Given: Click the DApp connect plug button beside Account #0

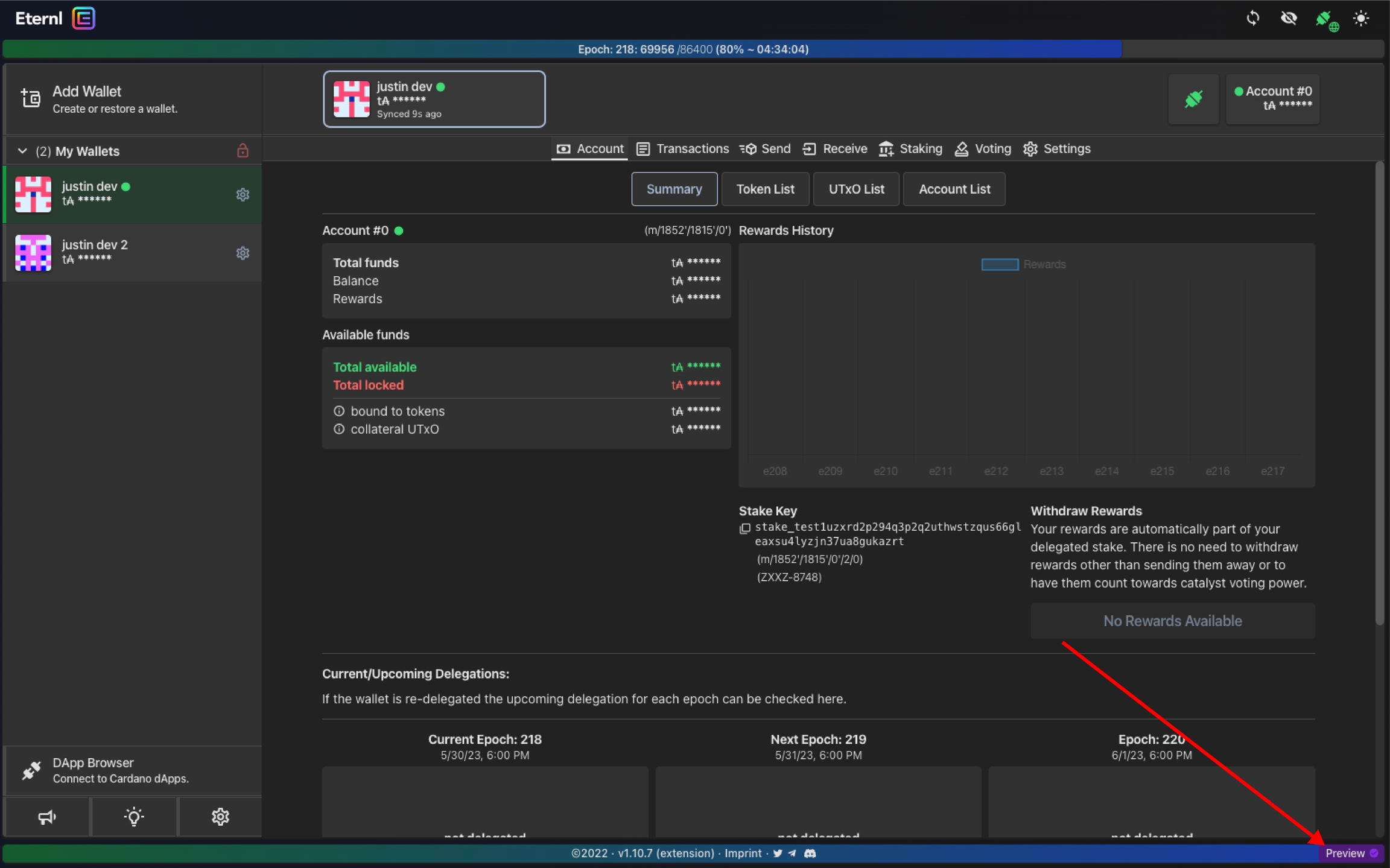Looking at the screenshot, I should click(x=1193, y=99).
